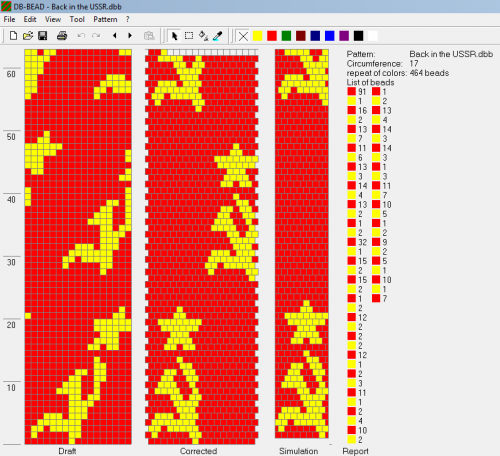Pick the eyedropper color tool

pos(218,36)
